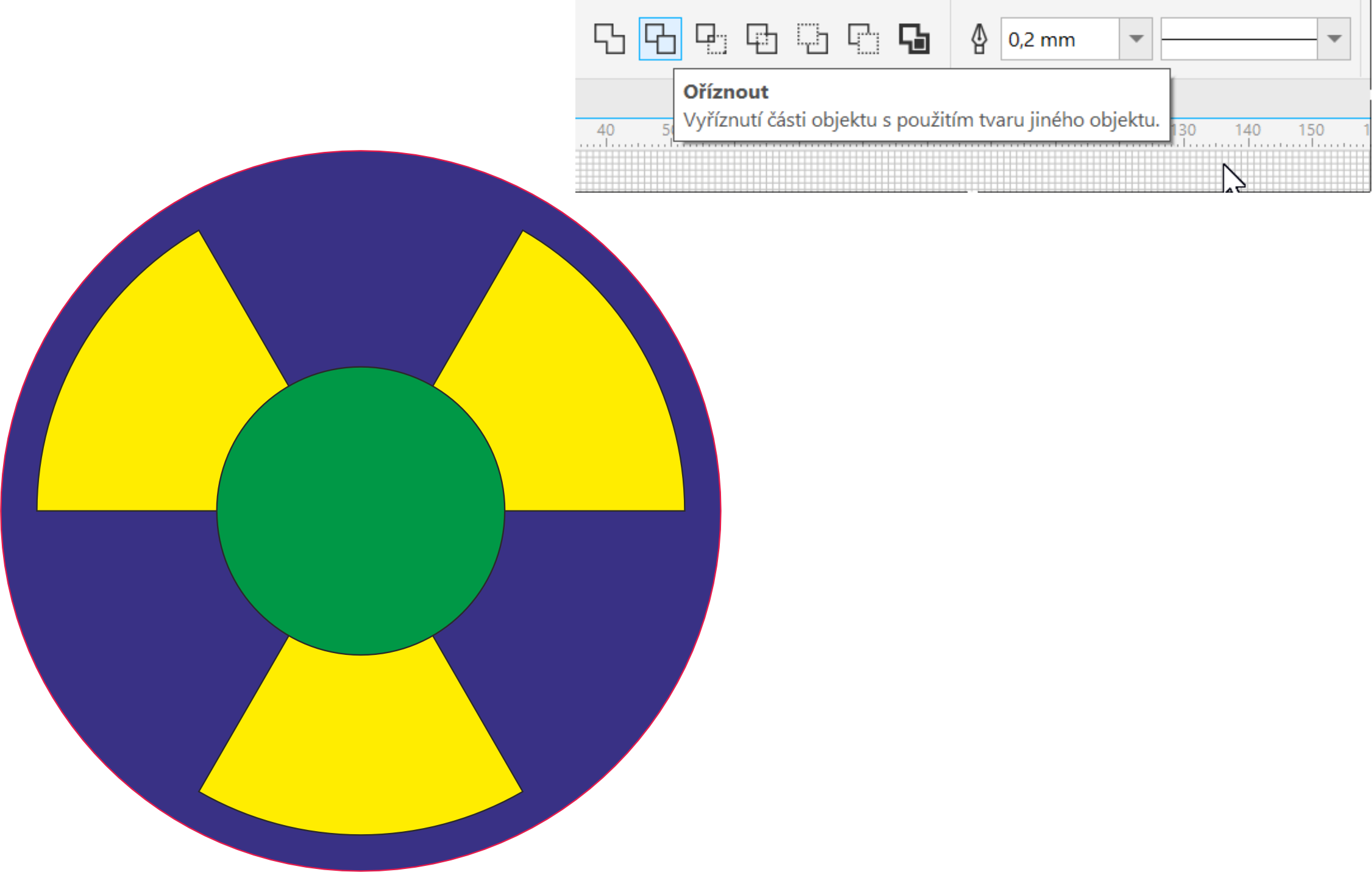
Task: Click the Front minus back icon
Action: pos(812,39)
